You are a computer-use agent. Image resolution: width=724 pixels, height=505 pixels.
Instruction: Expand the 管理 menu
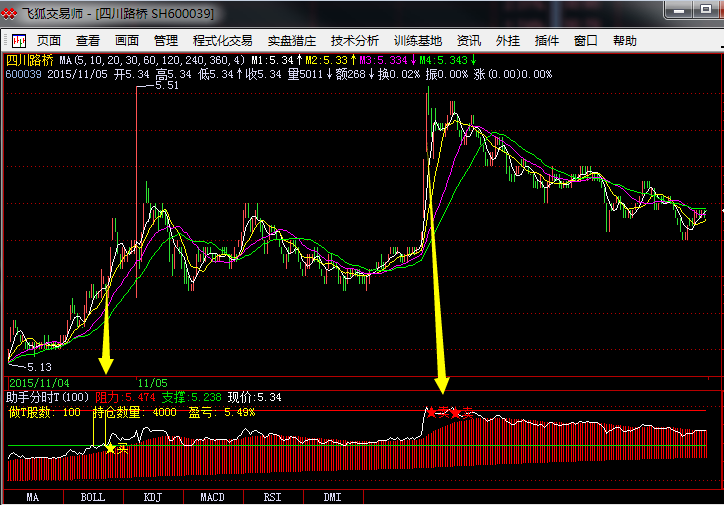pyautogui.click(x=166, y=41)
